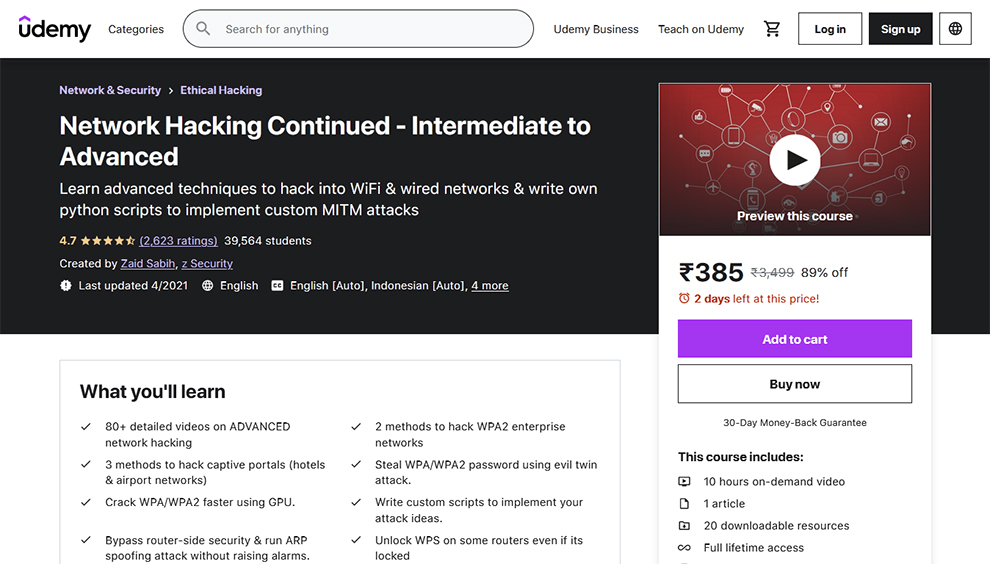Click the downloadable resources icon
Image resolution: width=990 pixels, height=564 pixels.
[x=685, y=526]
